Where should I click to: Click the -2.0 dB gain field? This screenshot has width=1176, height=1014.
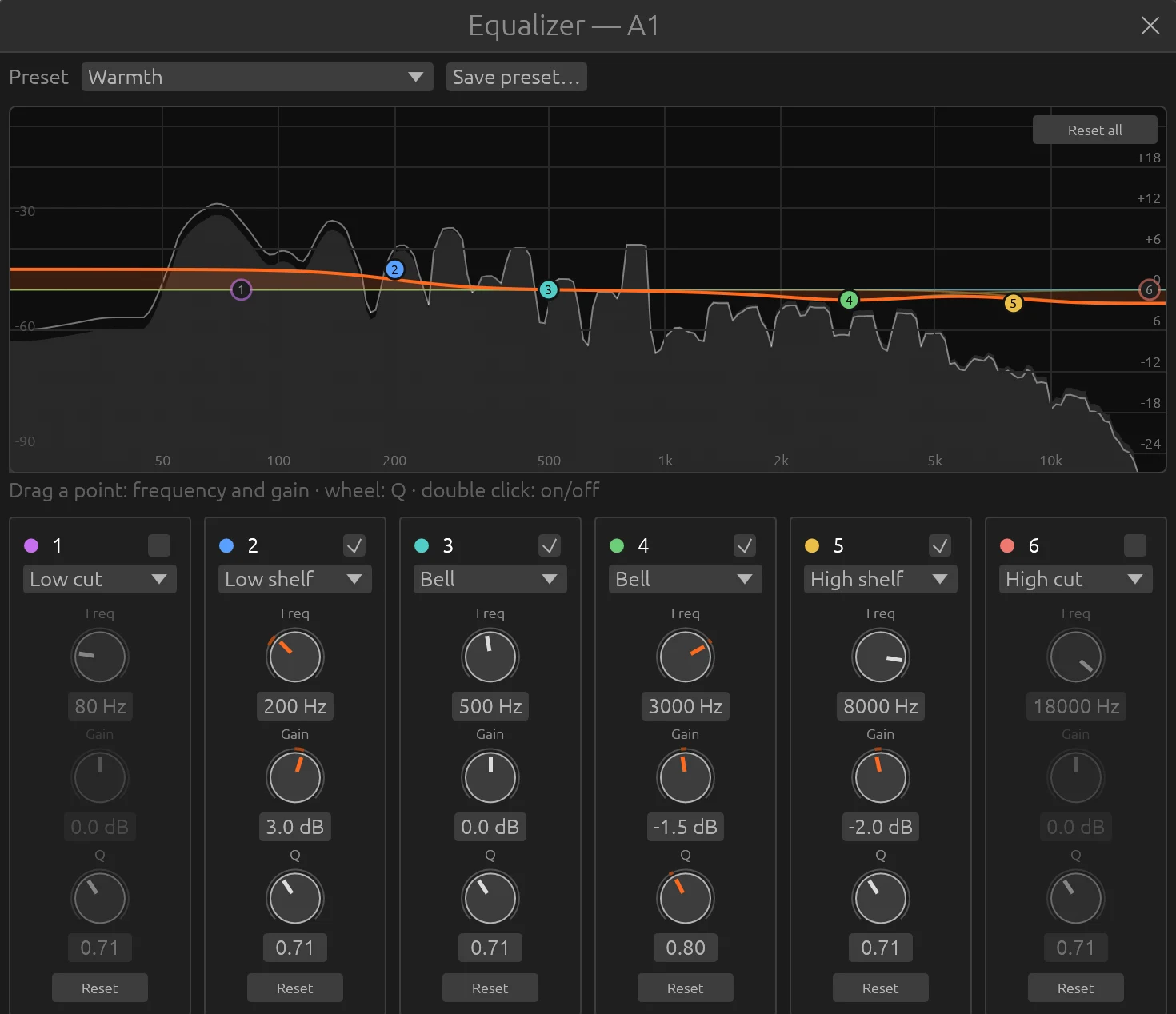(881, 827)
